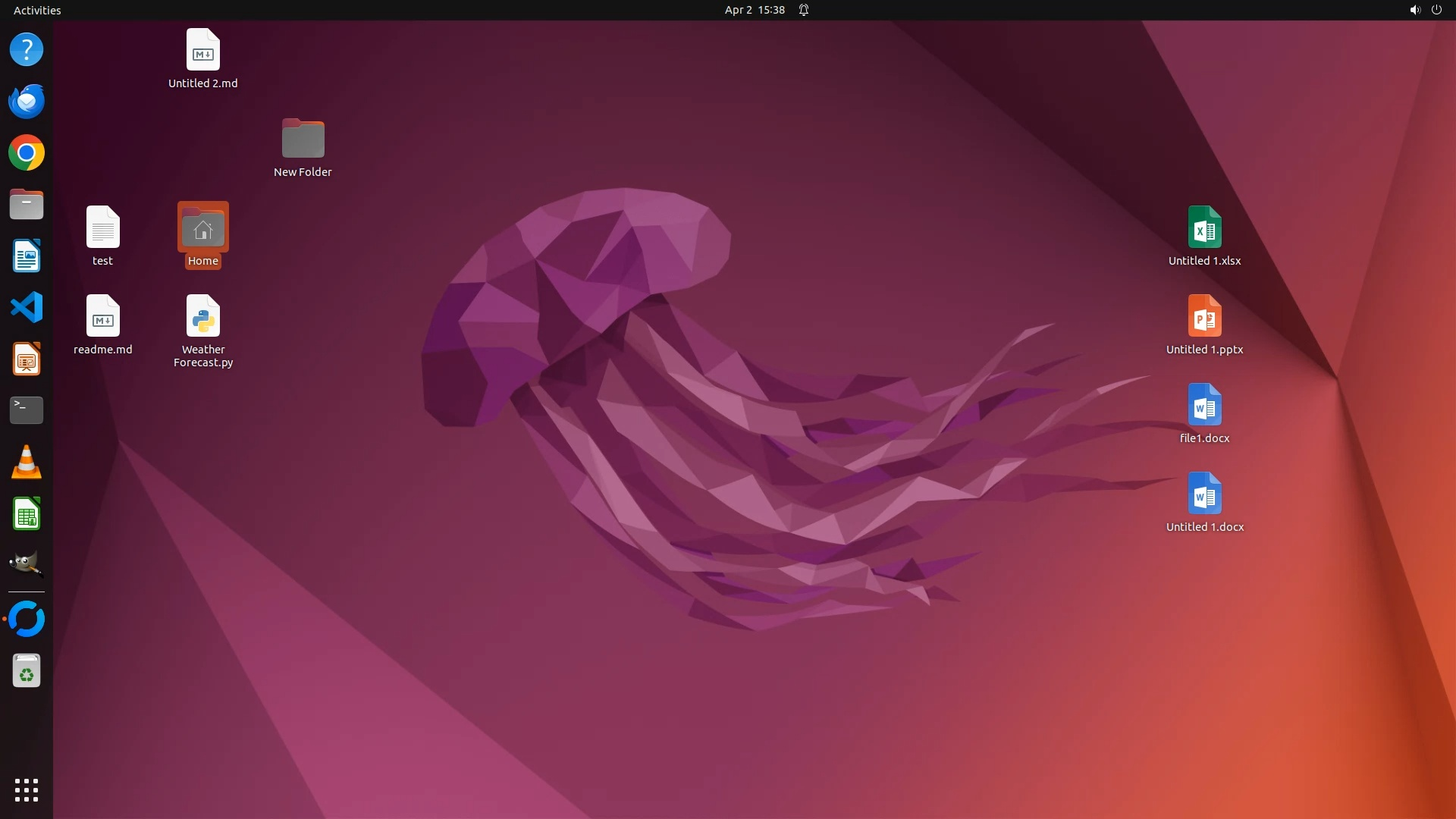This screenshot has width=1456, height=819.
Task: Open Thunderbird mail from the dock
Action: (x=27, y=102)
